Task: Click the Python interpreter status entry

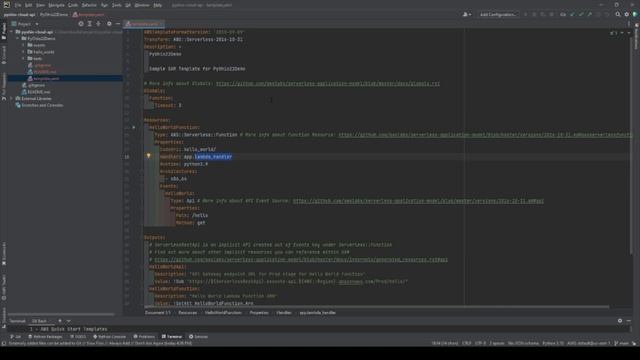Action: coord(553,343)
